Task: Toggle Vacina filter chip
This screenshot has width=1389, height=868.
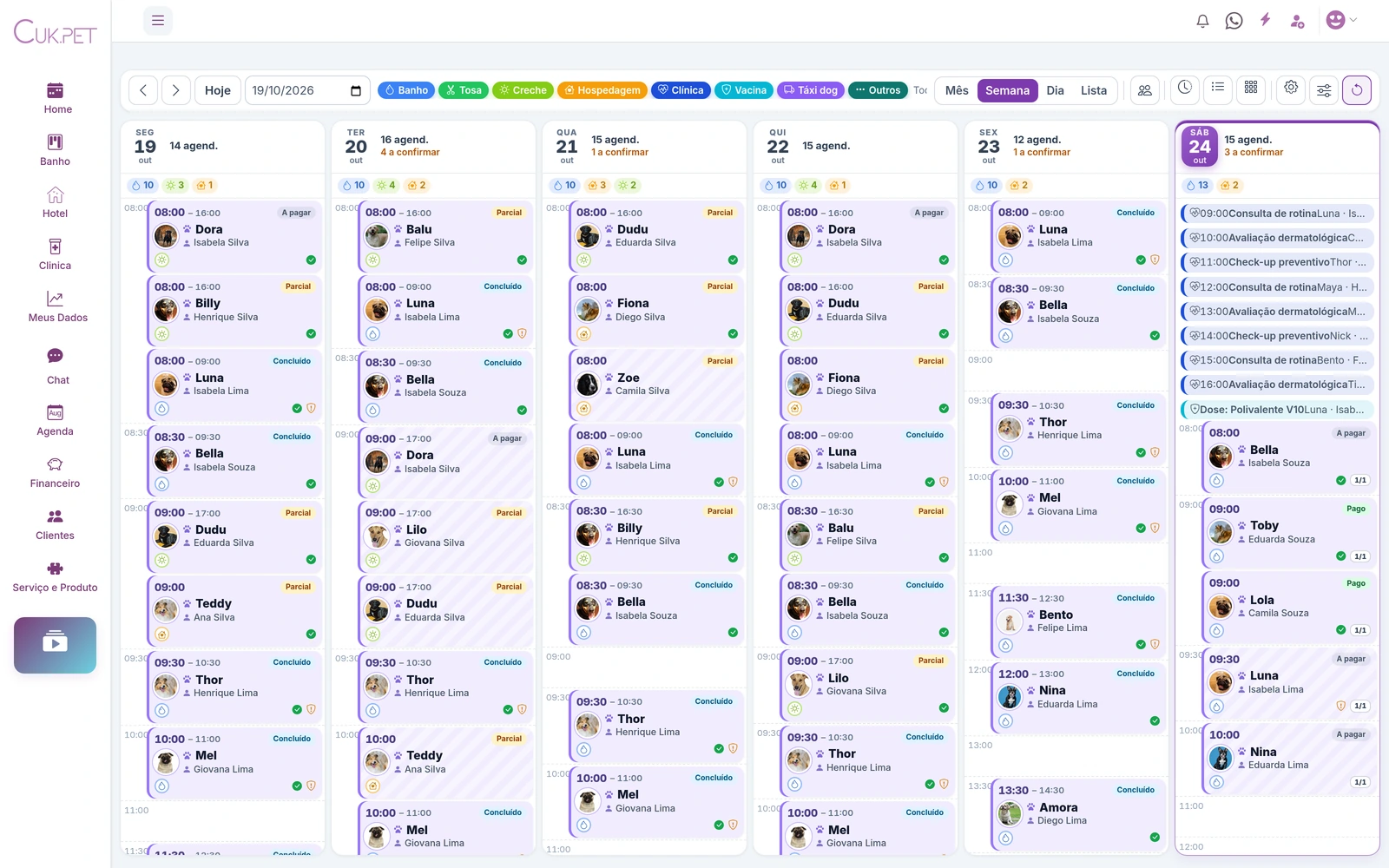Action: click(x=744, y=90)
